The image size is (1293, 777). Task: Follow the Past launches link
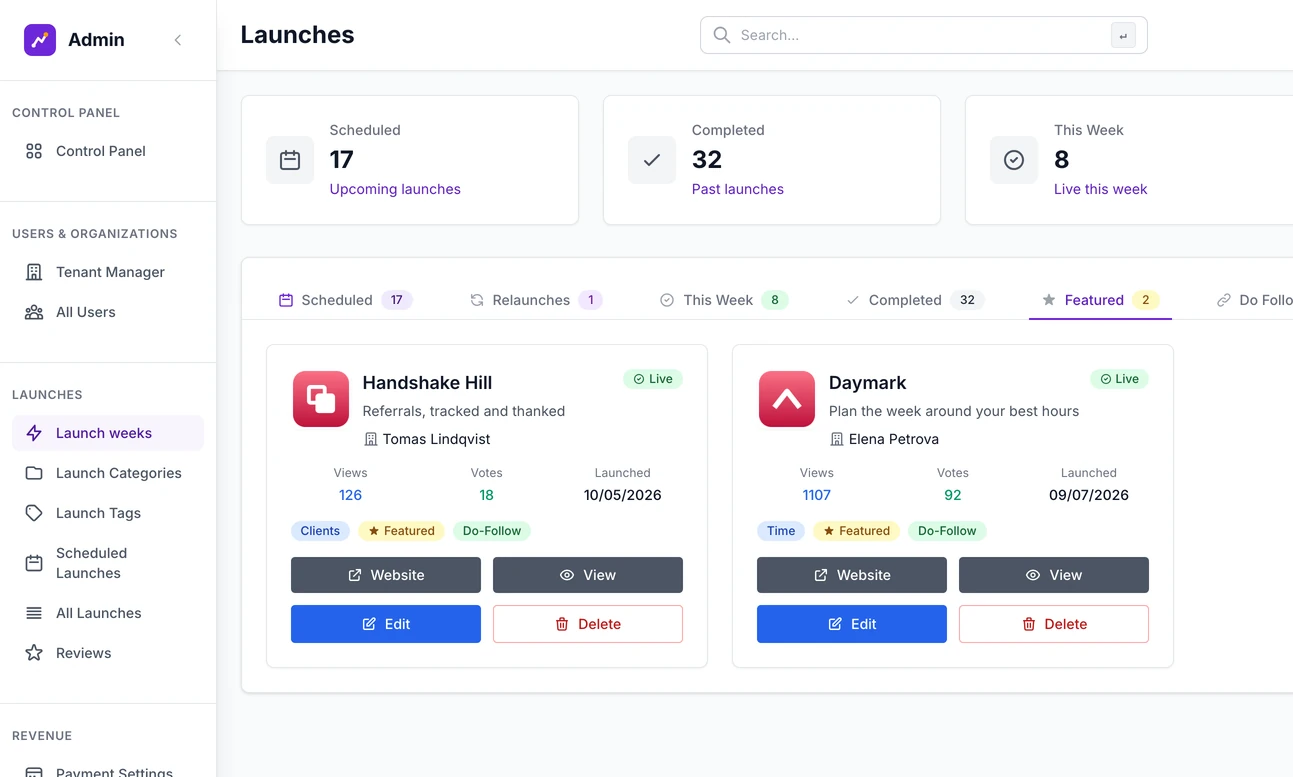[x=738, y=189]
